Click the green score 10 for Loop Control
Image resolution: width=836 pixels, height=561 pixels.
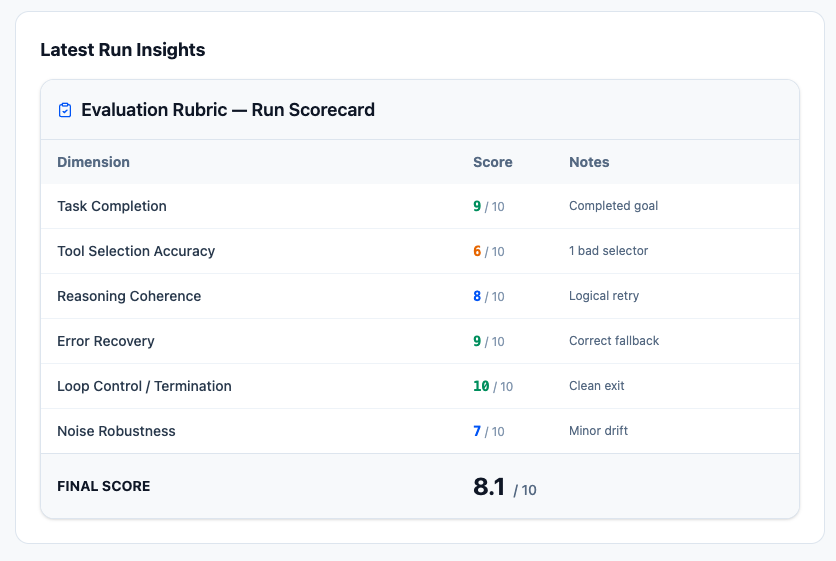[x=481, y=386]
